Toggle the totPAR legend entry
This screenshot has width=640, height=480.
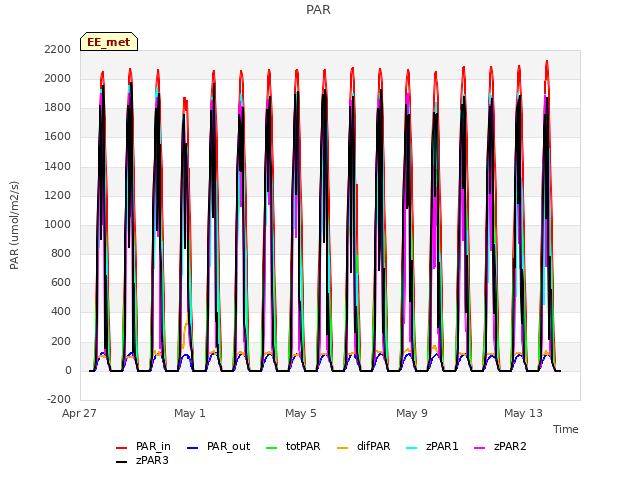coord(293,447)
